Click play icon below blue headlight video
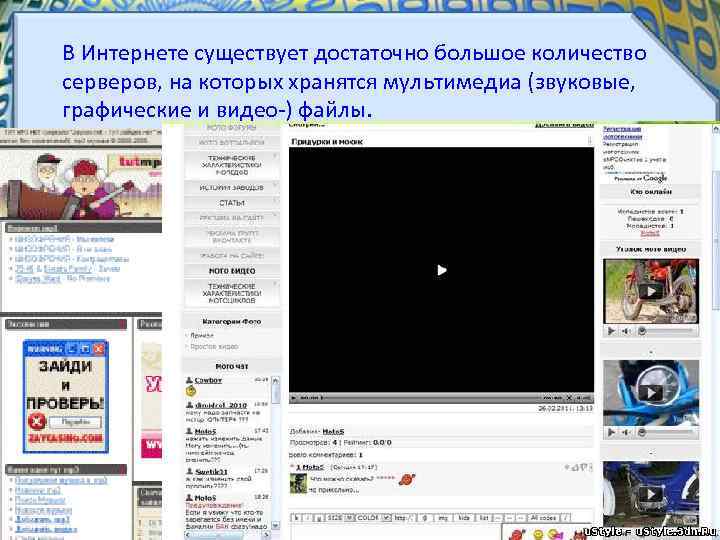This screenshot has width=720, height=540. 611,432
